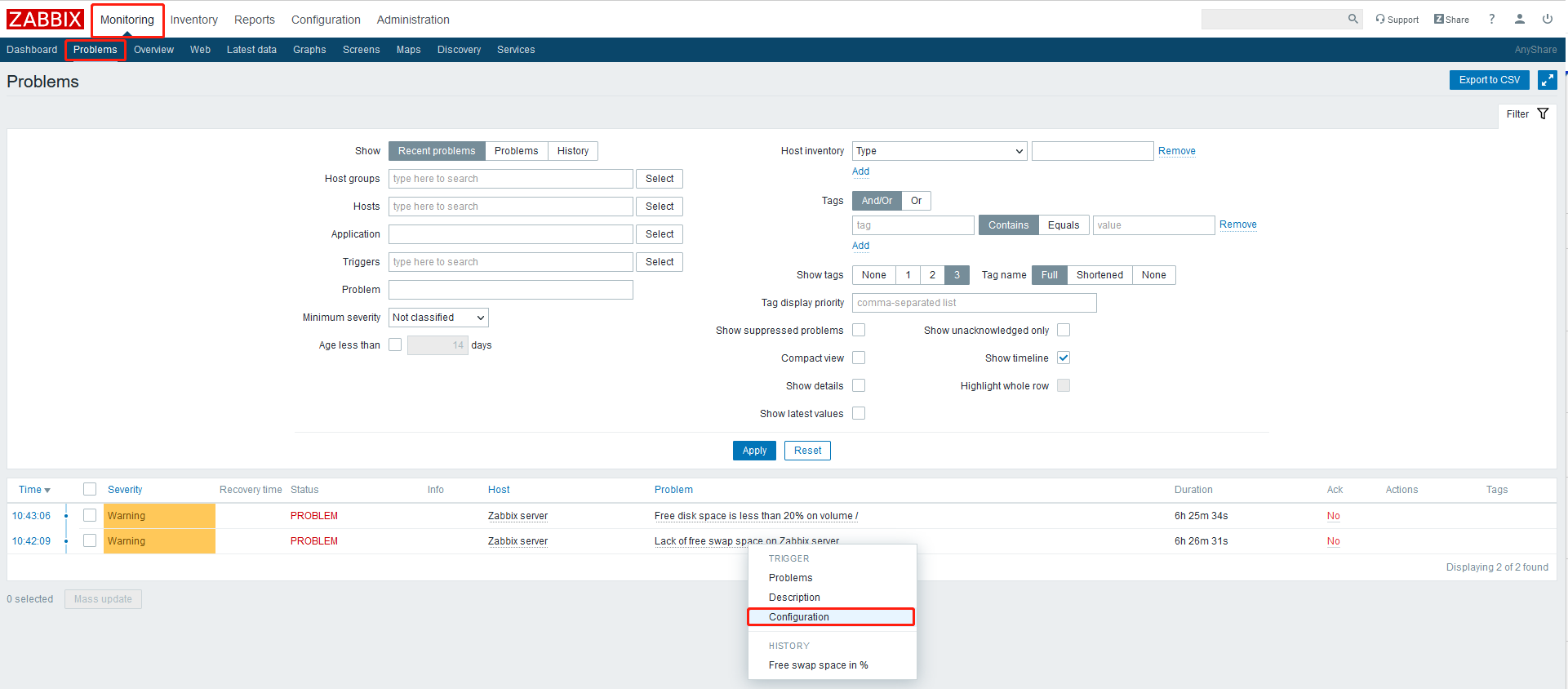
Task: Click the search magnifier icon
Action: point(1353,19)
